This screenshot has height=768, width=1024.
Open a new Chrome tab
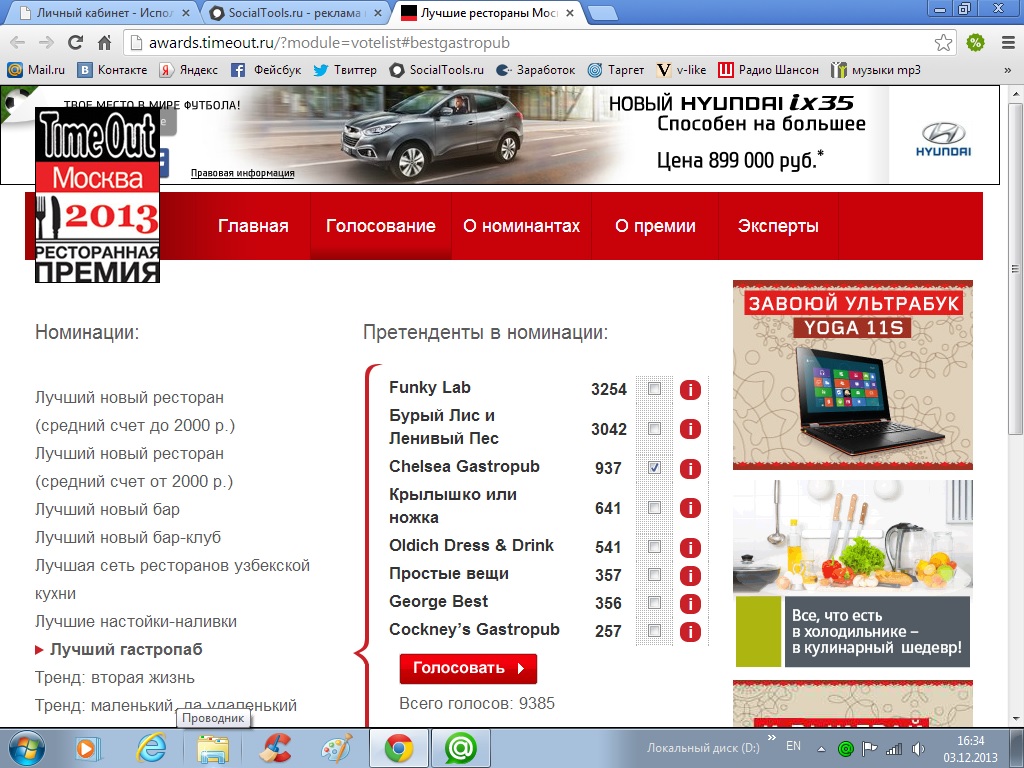pyautogui.click(x=601, y=13)
